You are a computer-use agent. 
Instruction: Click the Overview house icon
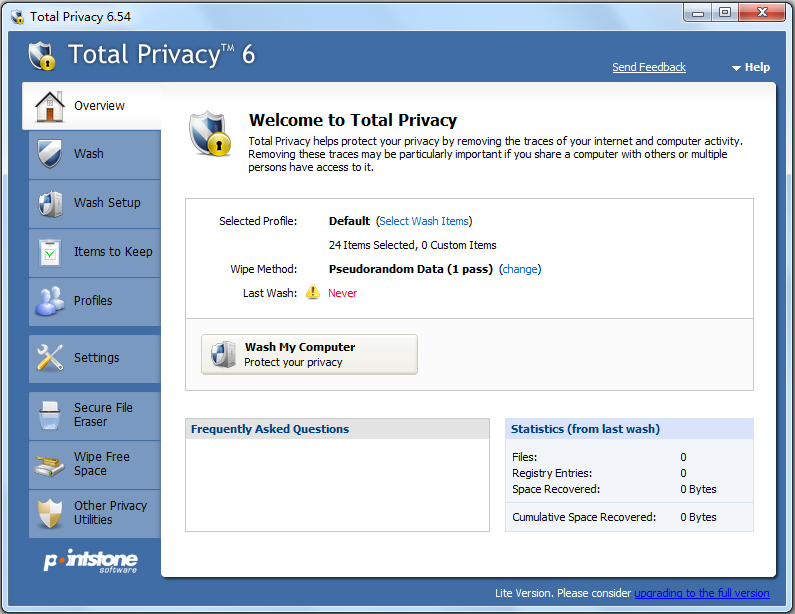pos(49,106)
